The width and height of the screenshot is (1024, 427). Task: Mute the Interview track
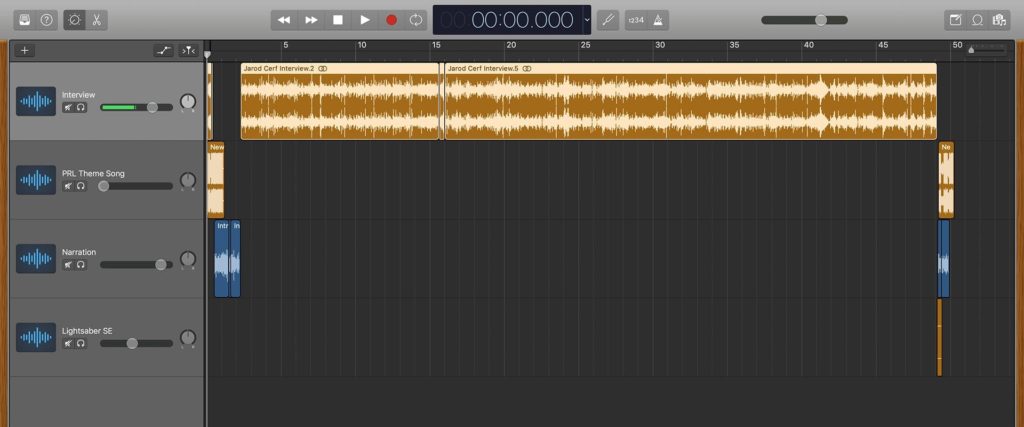click(68, 107)
